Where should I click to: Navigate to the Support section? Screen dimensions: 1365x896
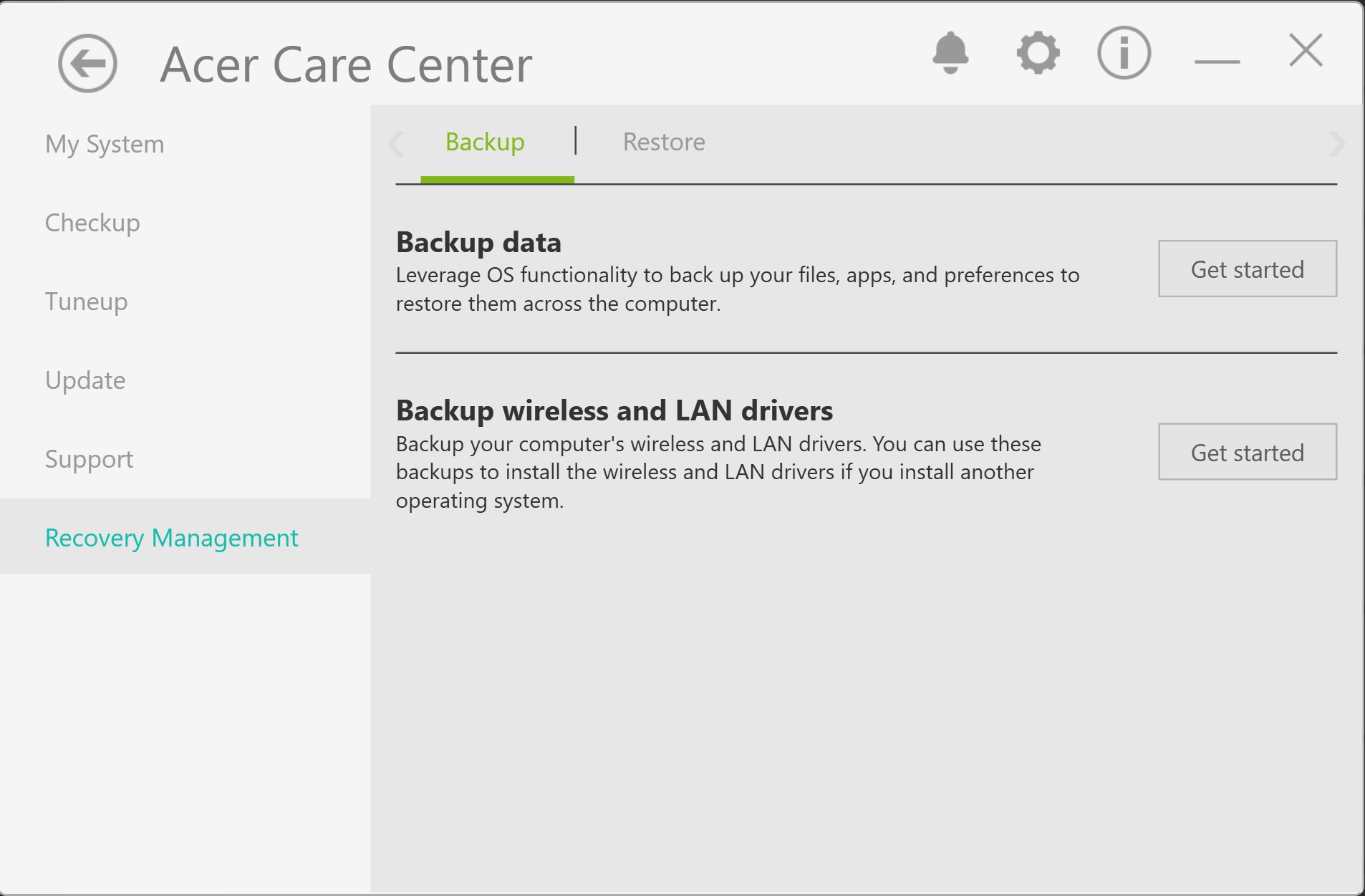(x=89, y=459)
